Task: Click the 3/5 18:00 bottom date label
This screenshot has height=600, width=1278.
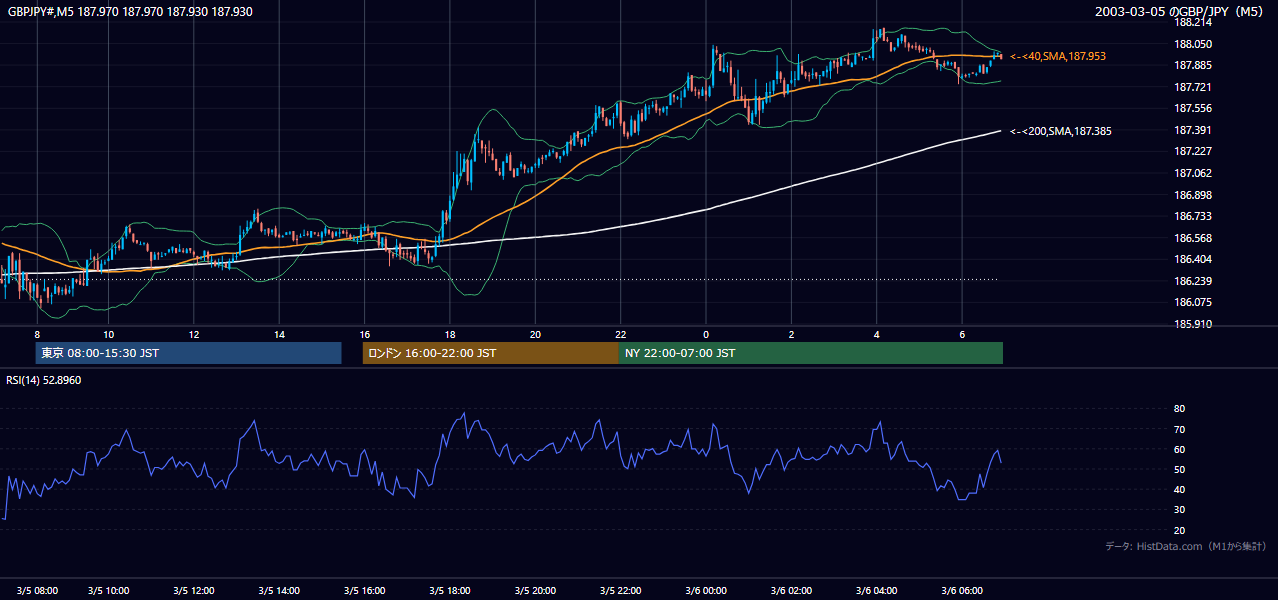Action: tap(451, 591)
